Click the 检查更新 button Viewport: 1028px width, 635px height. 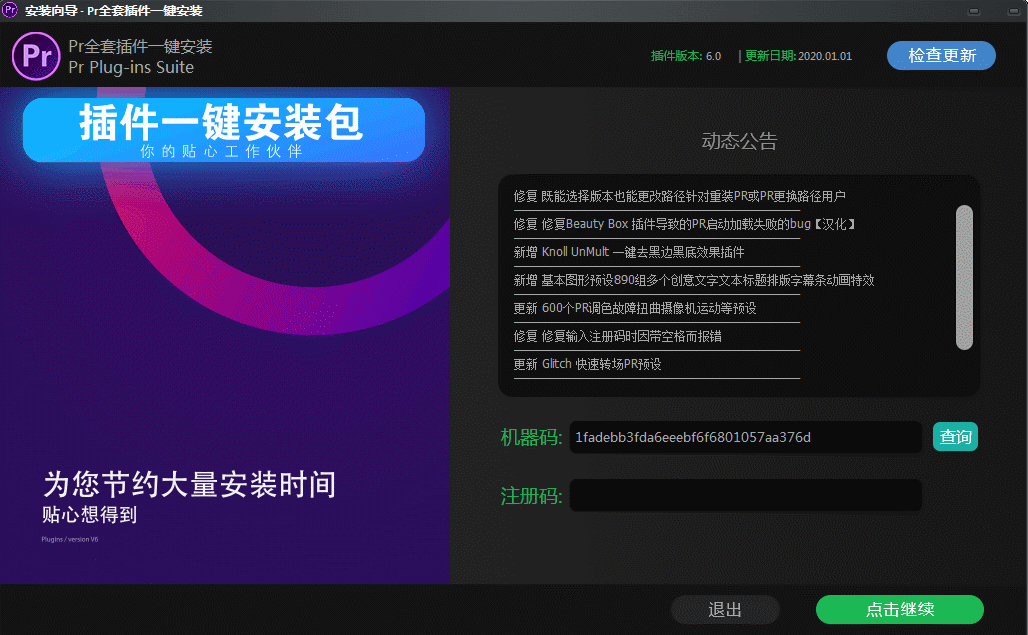(x=941, y=56)
